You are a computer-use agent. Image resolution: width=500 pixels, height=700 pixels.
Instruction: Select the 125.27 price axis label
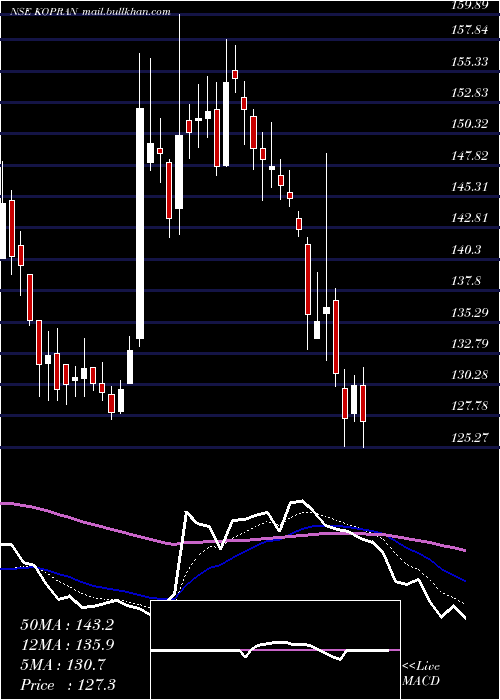(x=469, y=438)
